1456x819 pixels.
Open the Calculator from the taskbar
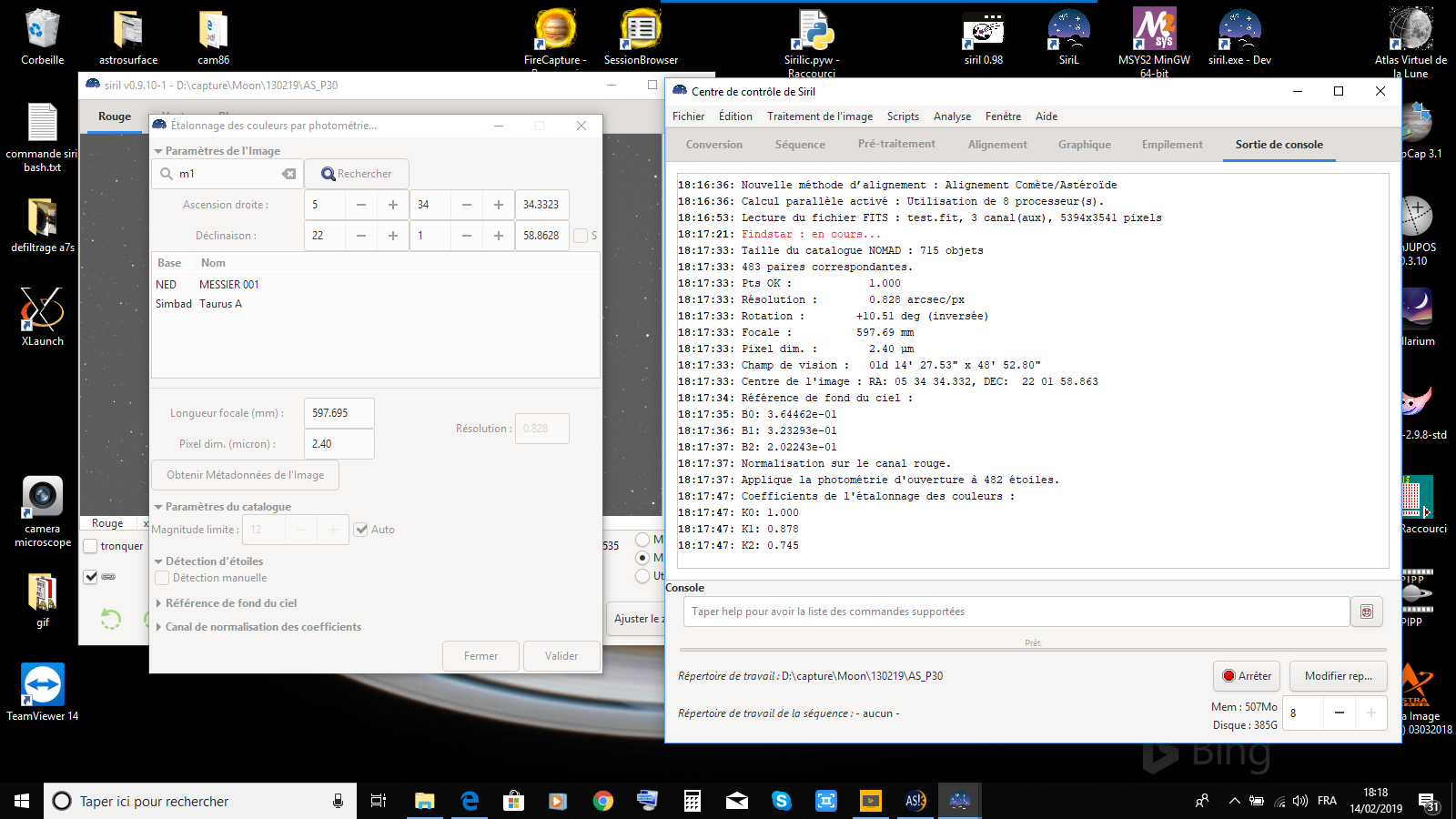point(692,801)
